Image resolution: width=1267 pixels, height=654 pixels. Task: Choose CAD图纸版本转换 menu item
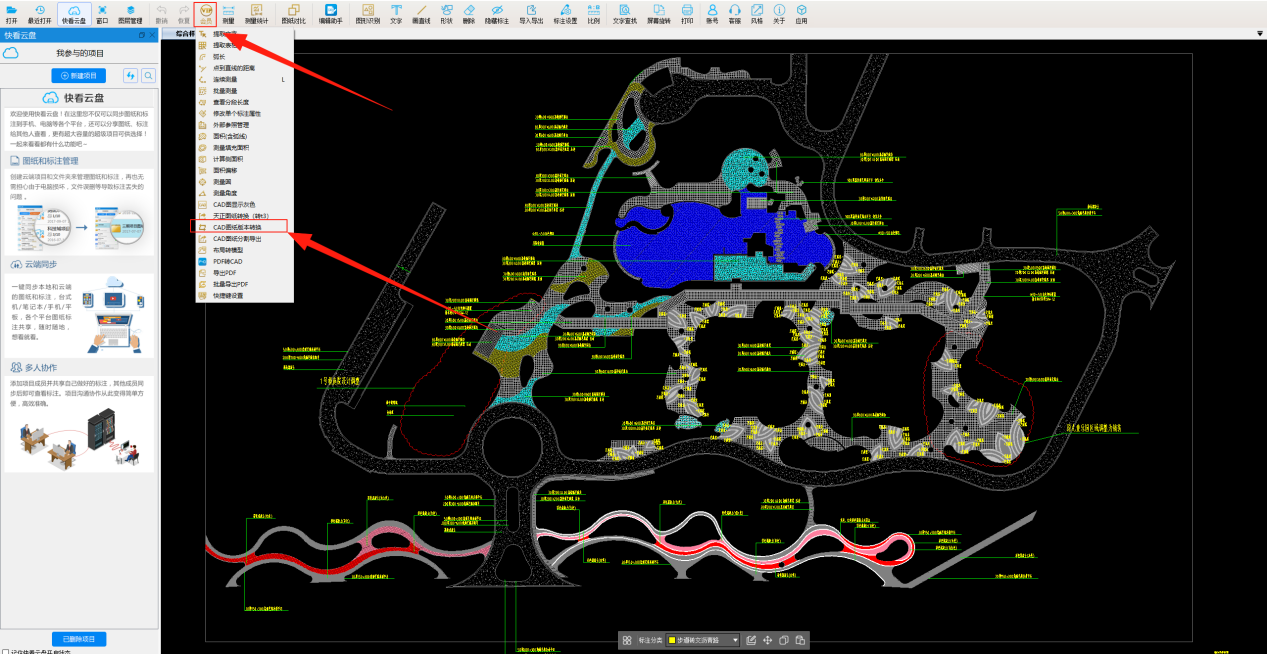(x=244, y=227)
